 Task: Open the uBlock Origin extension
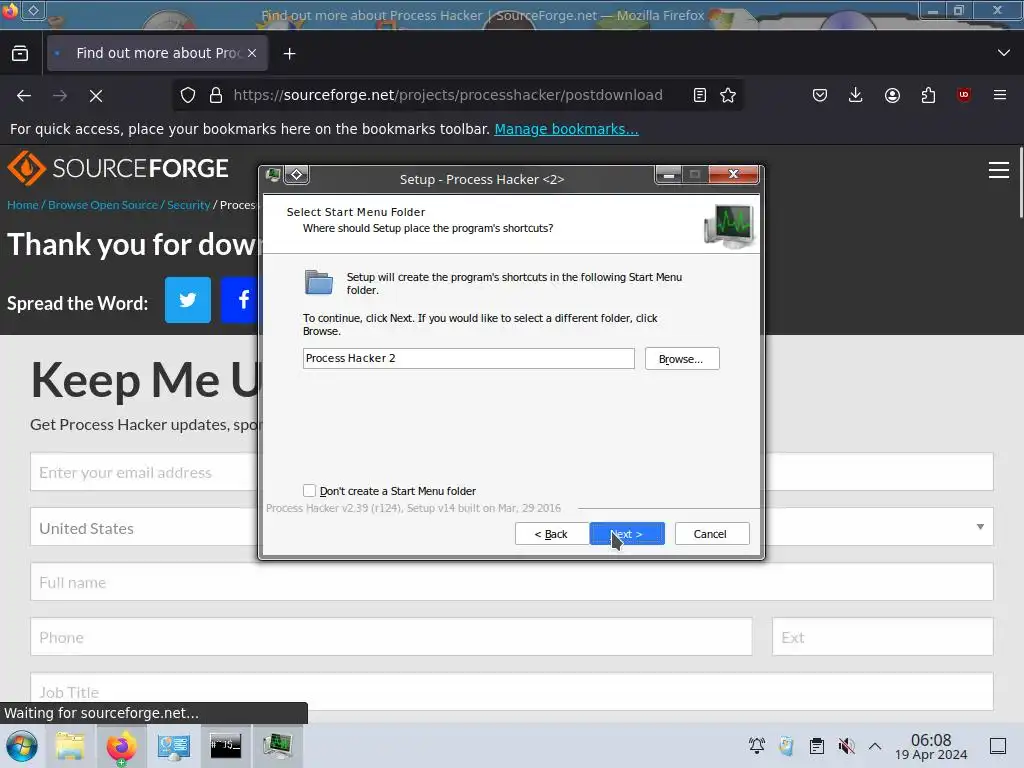[x=964, y=95]
